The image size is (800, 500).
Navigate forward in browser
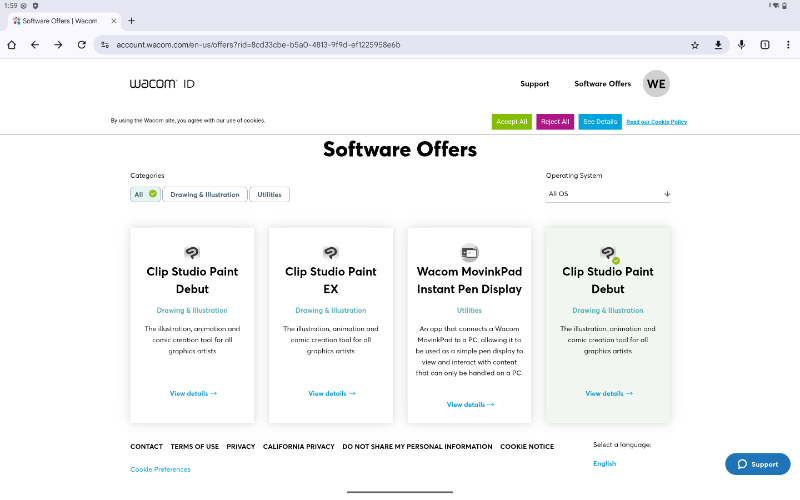point(58,45)
